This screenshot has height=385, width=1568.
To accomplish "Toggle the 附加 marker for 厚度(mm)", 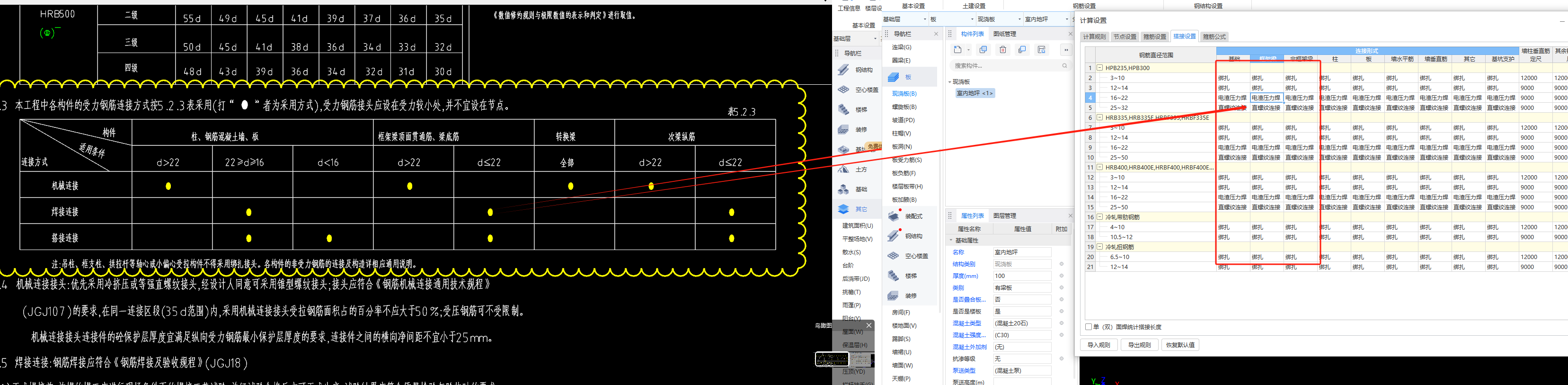I will pos(1062,276).
